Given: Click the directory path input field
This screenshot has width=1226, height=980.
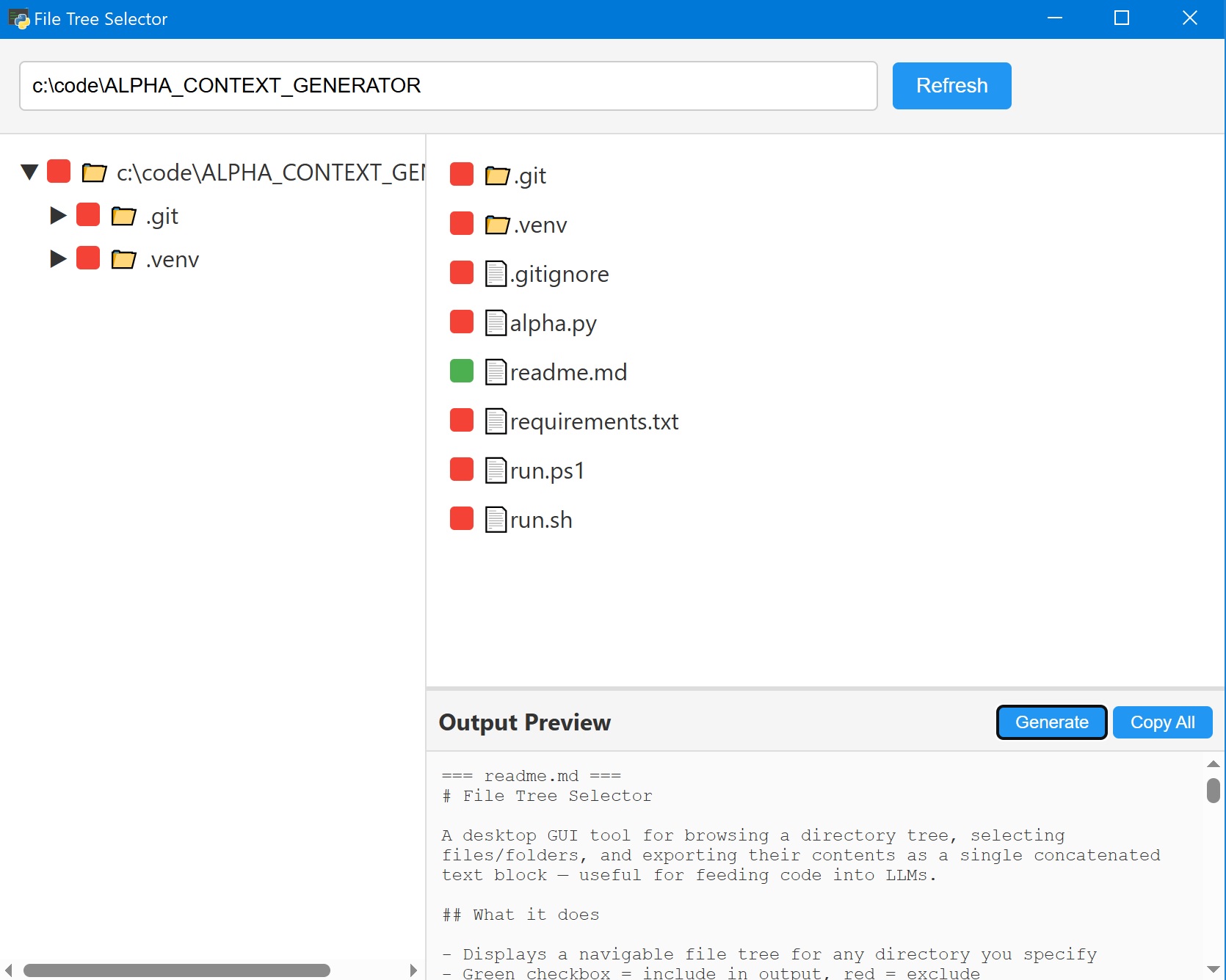Looking at the screenshot, I should pyautogui.click(x=448, y=86).
